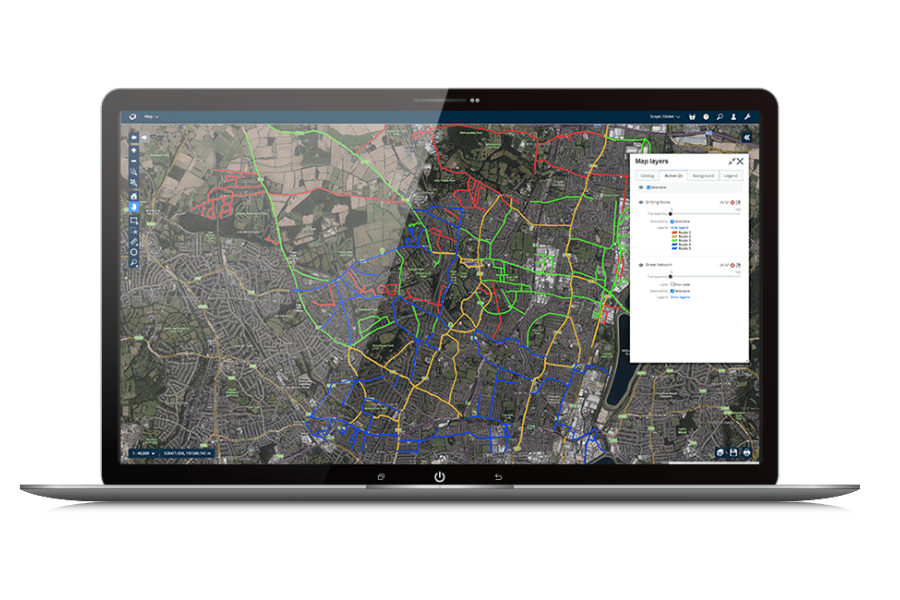Open the wrench settings icon
This screenshot has width=900, height=600.
point(747,117)
